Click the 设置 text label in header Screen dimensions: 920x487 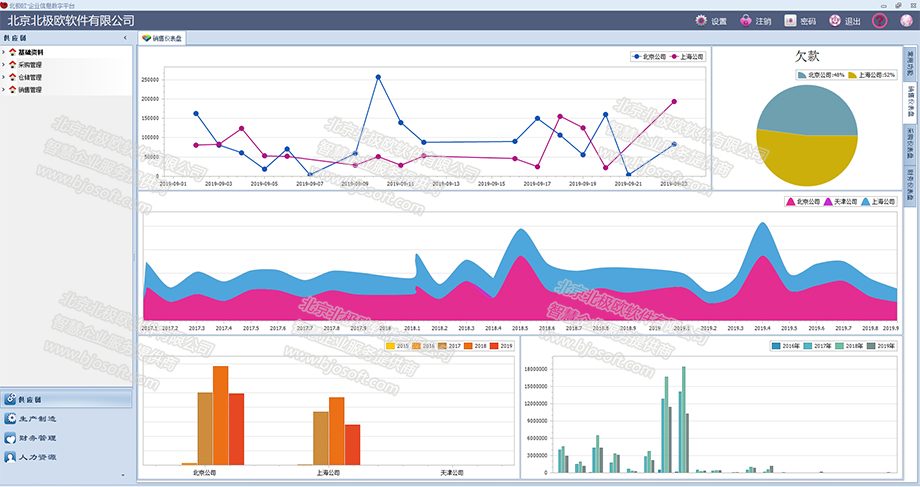pos(719,21)
